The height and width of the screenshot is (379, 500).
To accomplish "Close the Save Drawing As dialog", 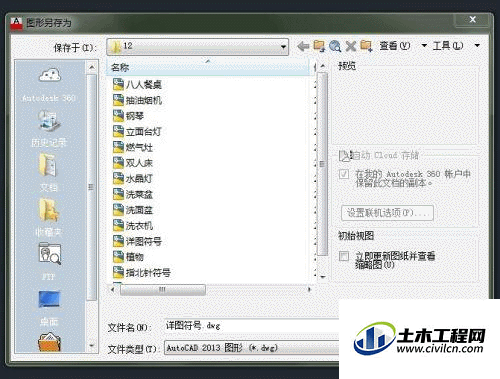I will point(472,20).
